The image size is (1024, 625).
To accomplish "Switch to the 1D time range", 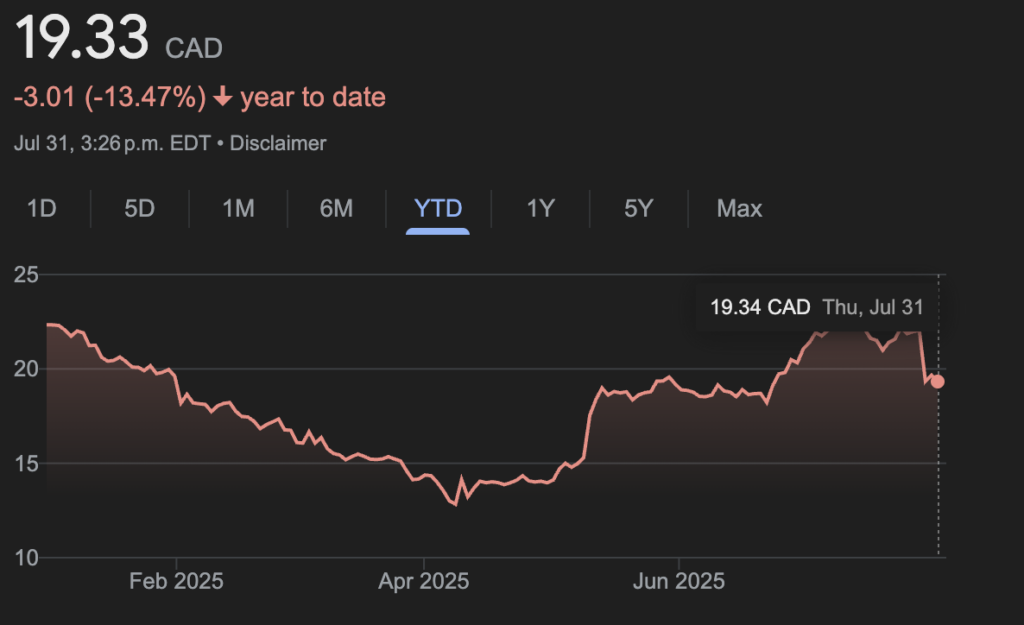I will [41, 208].
